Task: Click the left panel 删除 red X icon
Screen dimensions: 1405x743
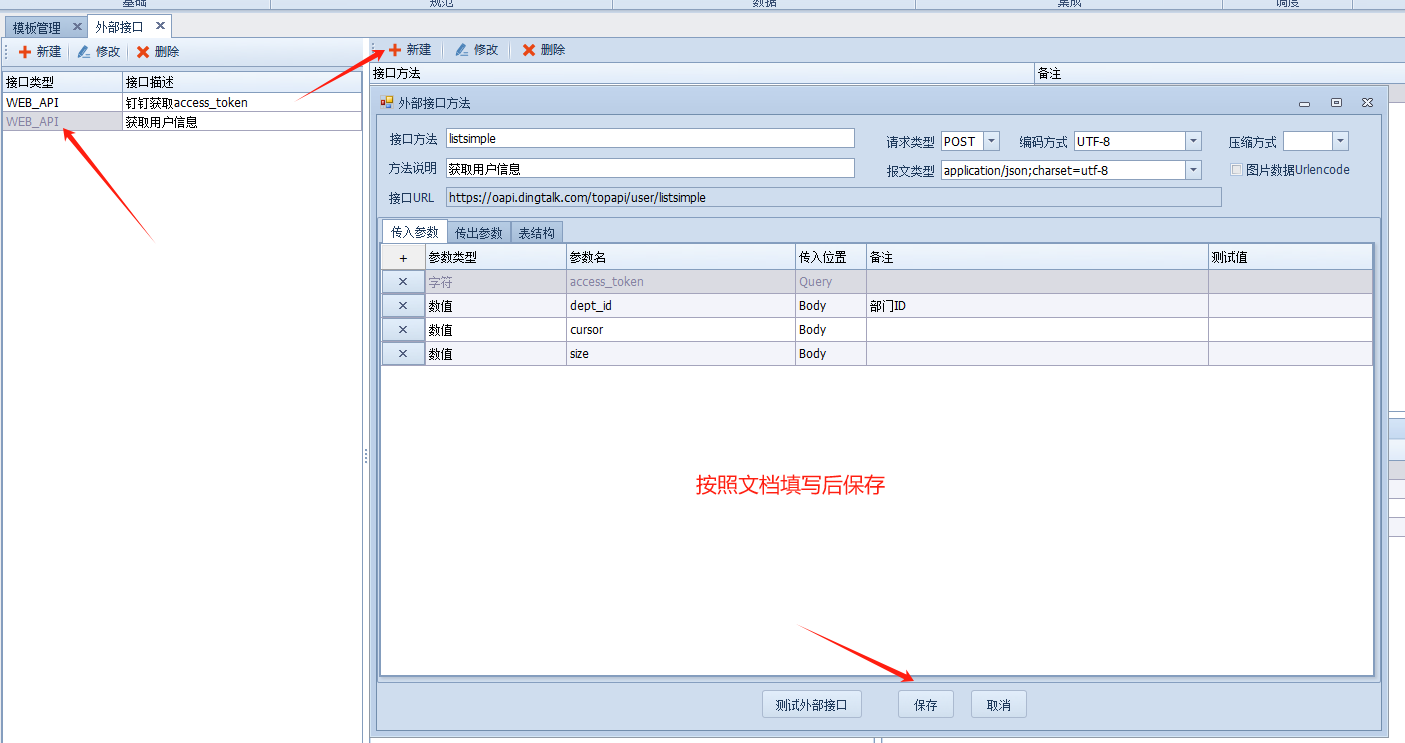Action: (143, 52)
